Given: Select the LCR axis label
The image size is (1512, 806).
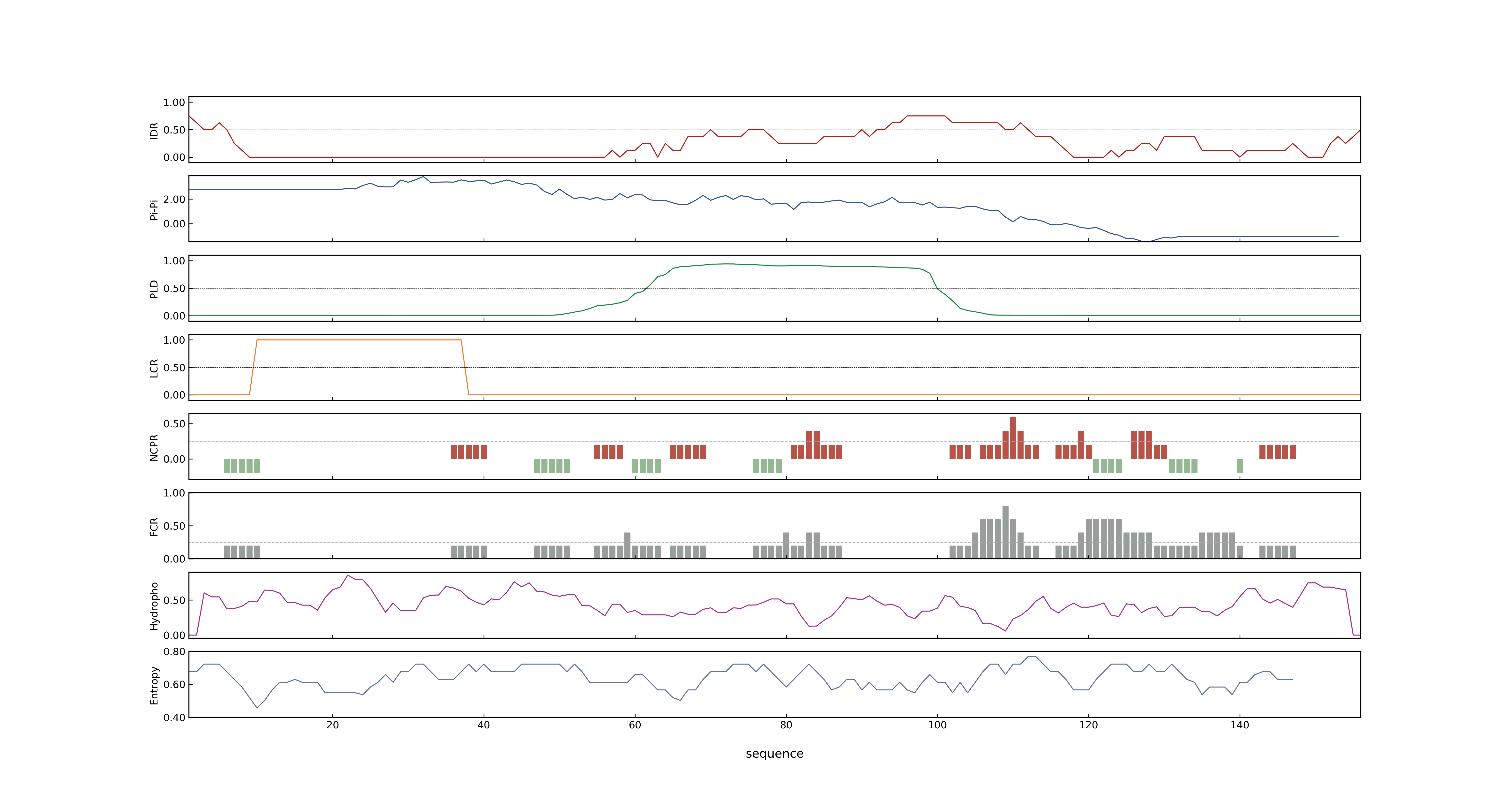Looking at the screenshot, I should (154, 368).
